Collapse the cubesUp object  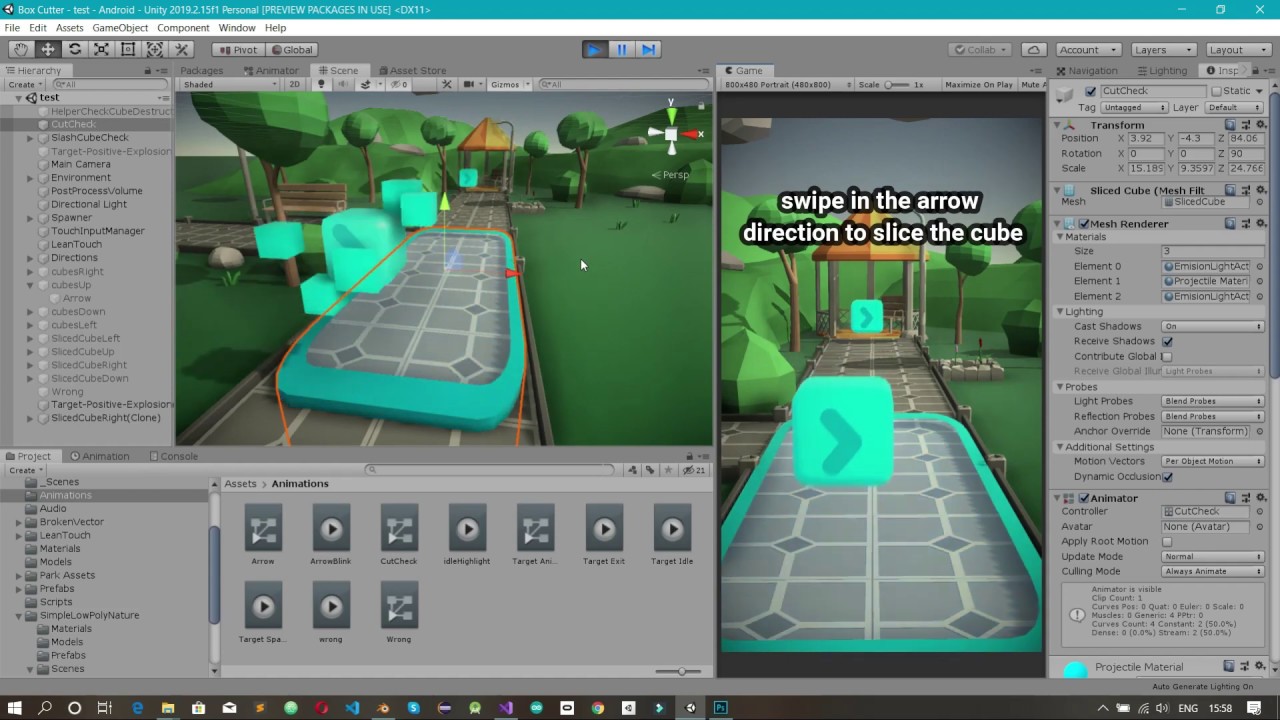click(x=30, y=285)
